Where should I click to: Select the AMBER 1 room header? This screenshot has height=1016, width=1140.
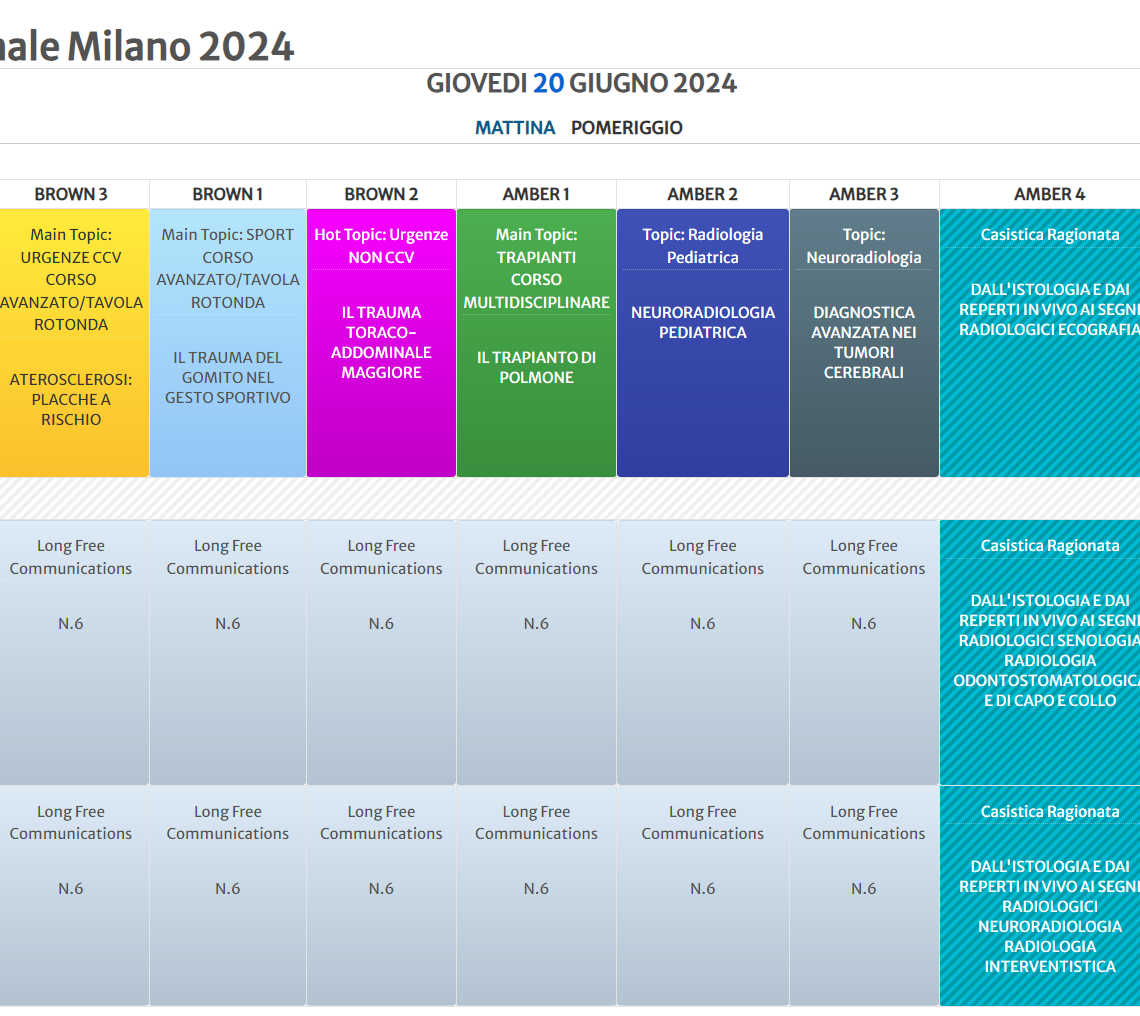click(x=536, y=194)
